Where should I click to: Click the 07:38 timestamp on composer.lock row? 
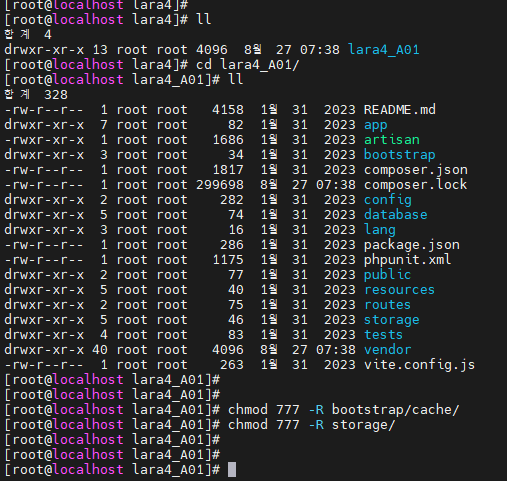click(336, 185)
